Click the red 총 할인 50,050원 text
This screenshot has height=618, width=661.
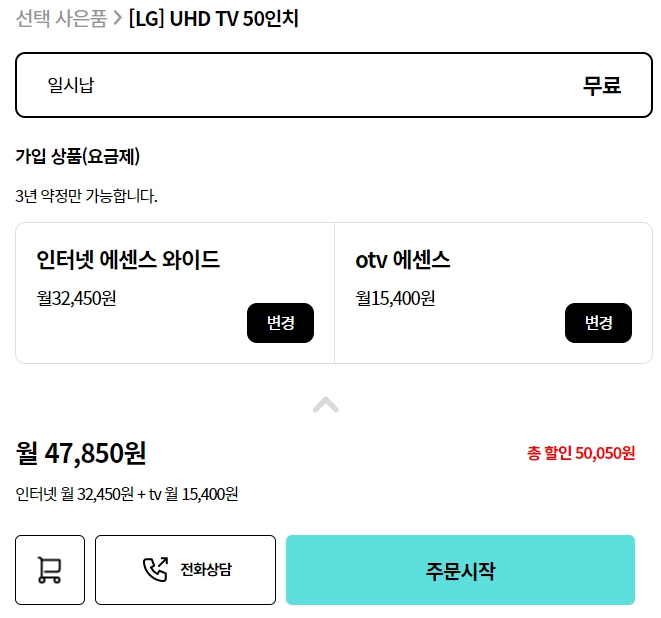point(581,453)
